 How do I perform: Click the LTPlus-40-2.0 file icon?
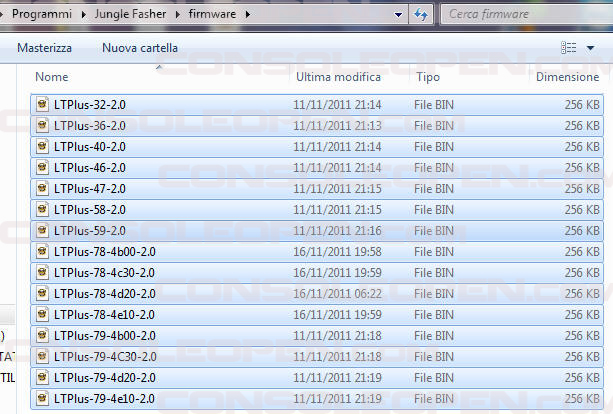tap(42, 146)
